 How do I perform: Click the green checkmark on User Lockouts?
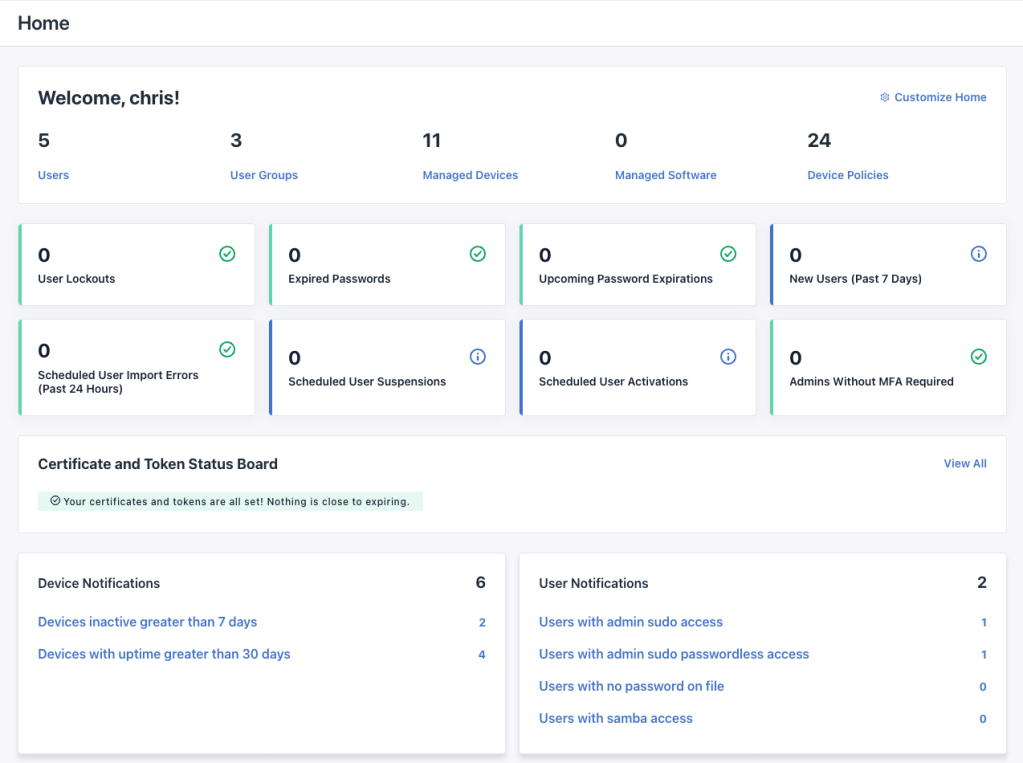click(x=227, y=254)
